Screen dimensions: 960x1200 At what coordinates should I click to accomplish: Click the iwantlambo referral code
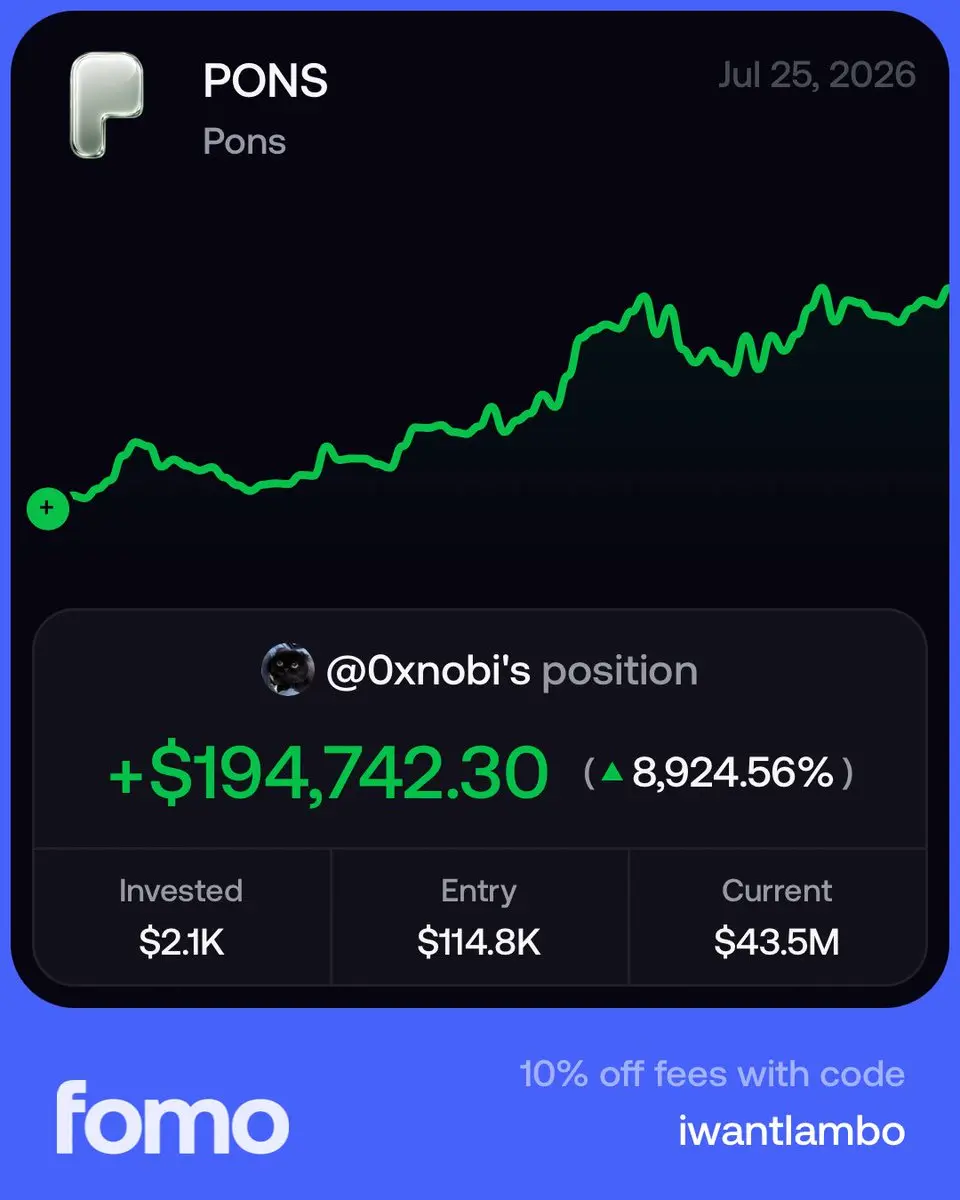tap(792, 1131)
